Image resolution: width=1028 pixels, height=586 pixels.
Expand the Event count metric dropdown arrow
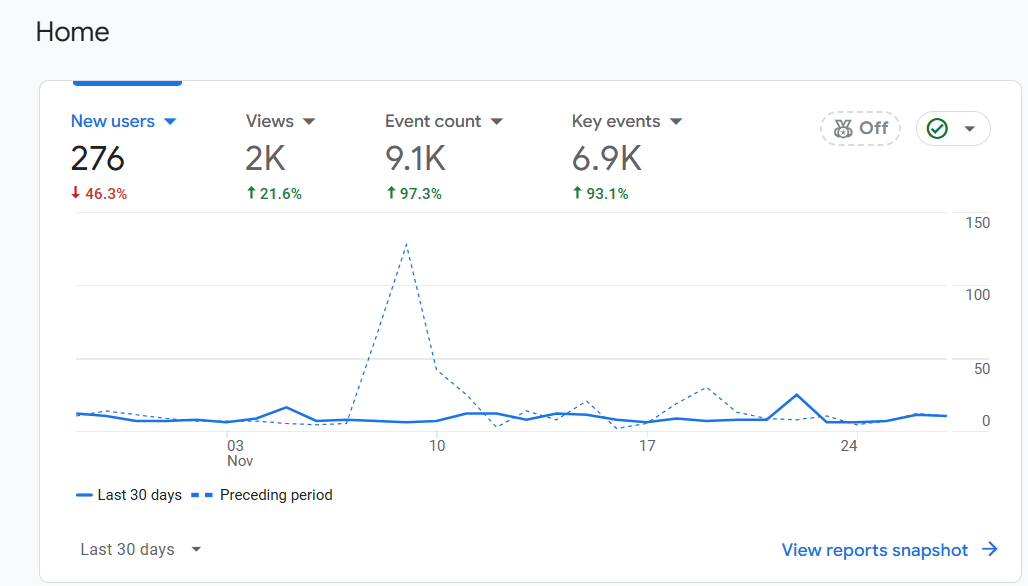(x=497, y=122)
